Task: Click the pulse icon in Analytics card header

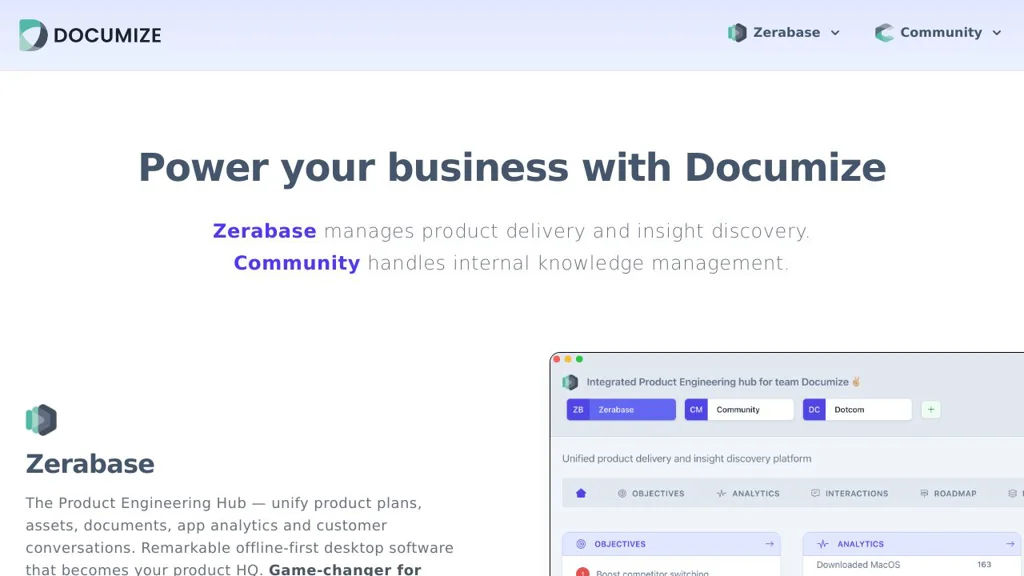Action: [822, 543]
